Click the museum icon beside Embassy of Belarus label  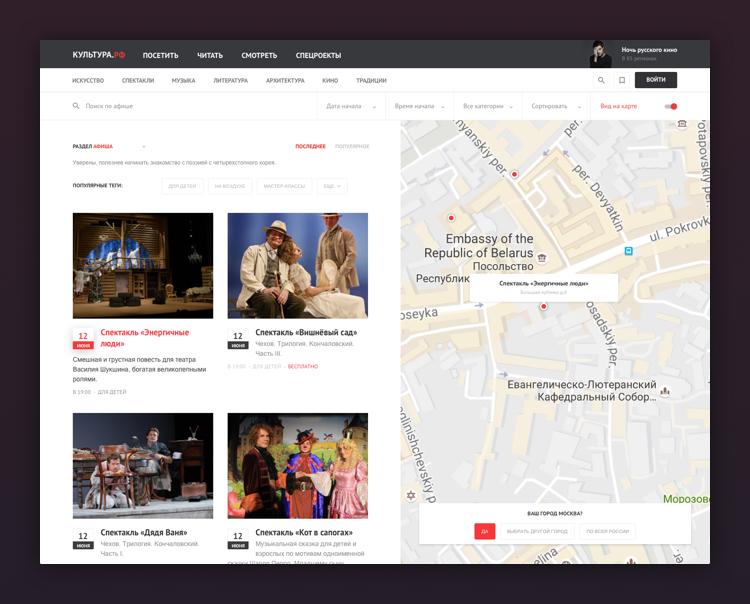click(x=542, y=258)
